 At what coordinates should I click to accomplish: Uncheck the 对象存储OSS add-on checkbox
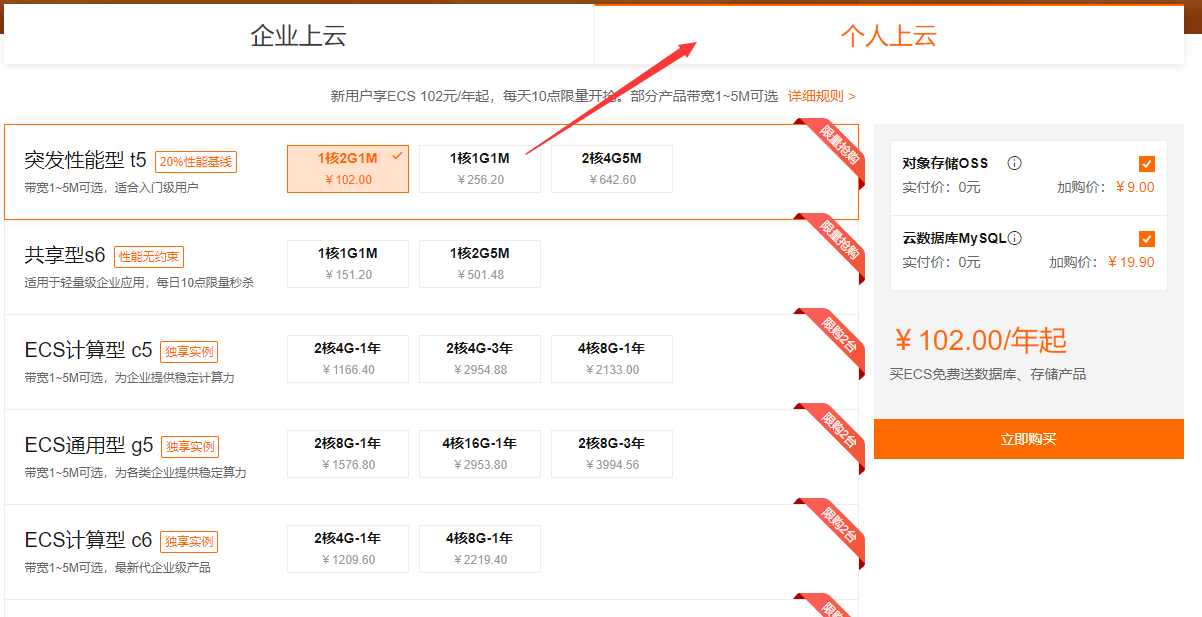point(1146,164)
